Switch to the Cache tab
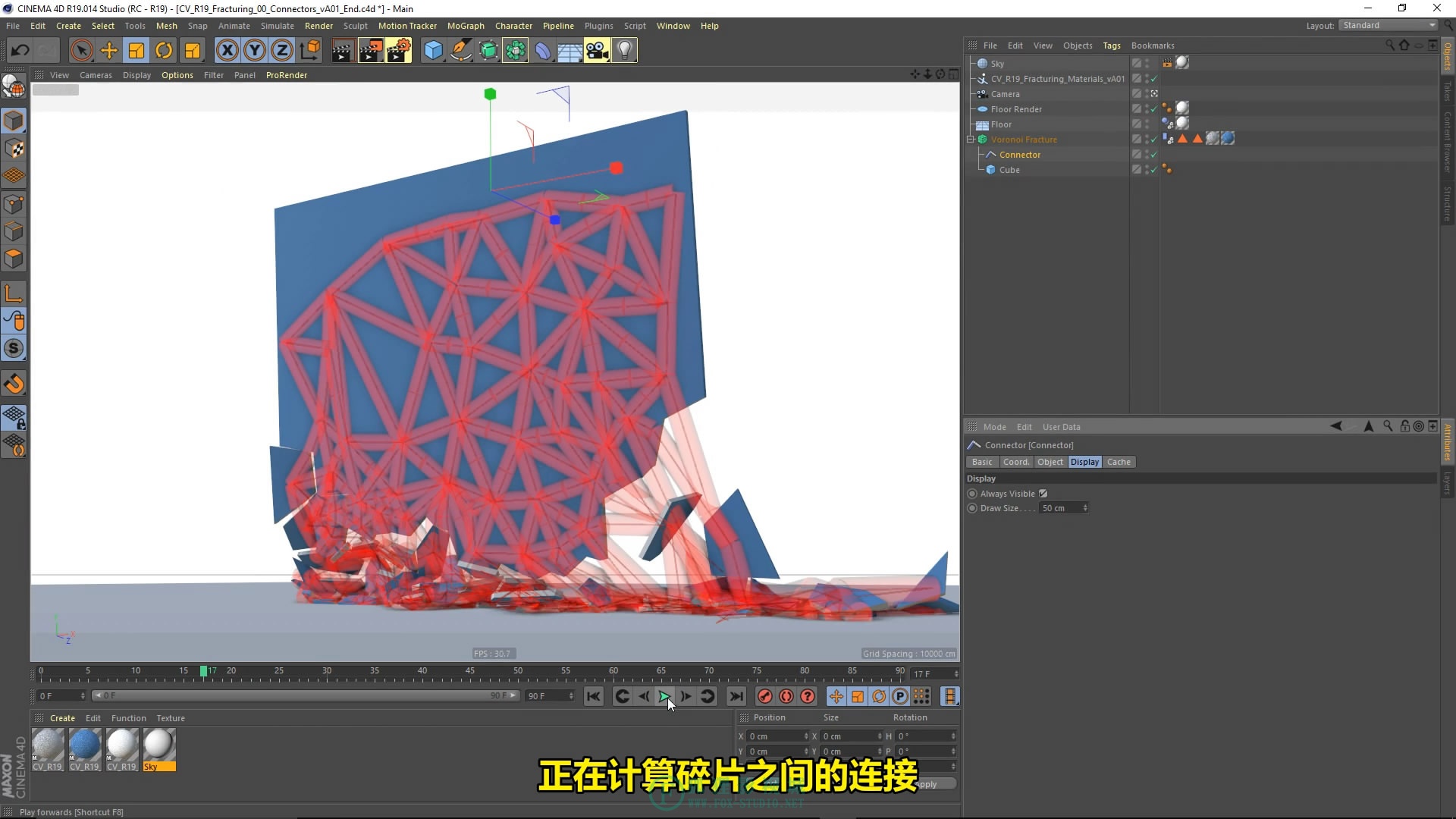Image resolution: width=1456 pixels, height=819 pixels. [1119, 462]
